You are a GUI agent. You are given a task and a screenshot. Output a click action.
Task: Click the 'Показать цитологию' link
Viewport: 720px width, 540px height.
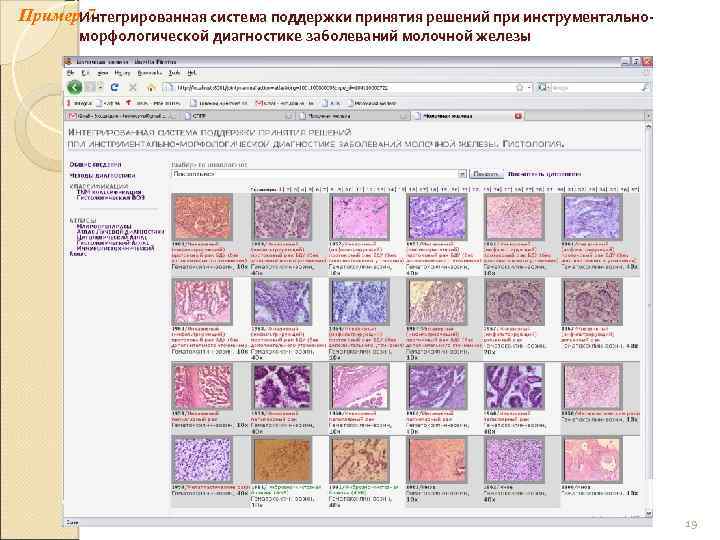click(x=544, y=174)
